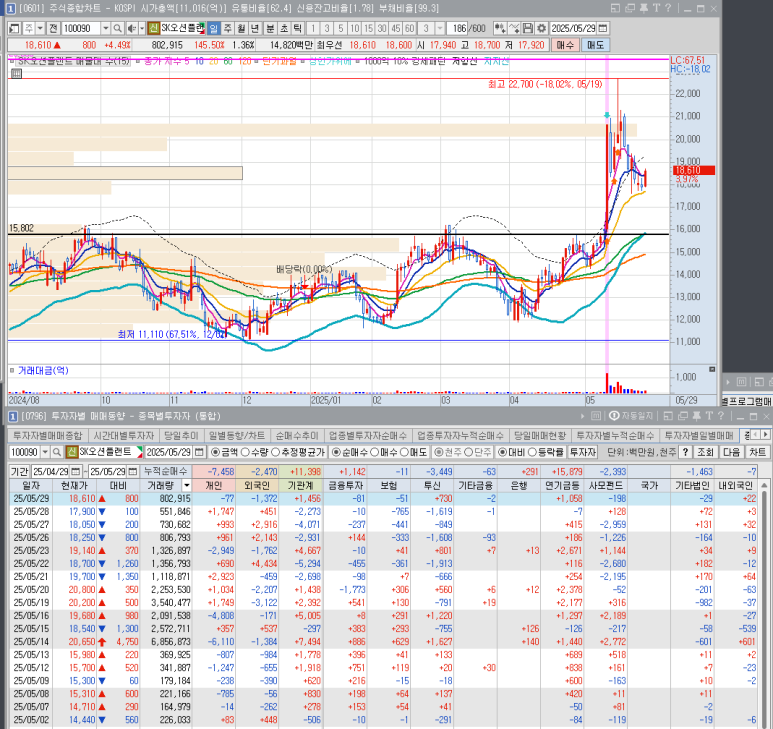Click the layout icon at far left of chart toolbar
The height and width of the screenshot is (729, 773).
(x=14, y=29)
